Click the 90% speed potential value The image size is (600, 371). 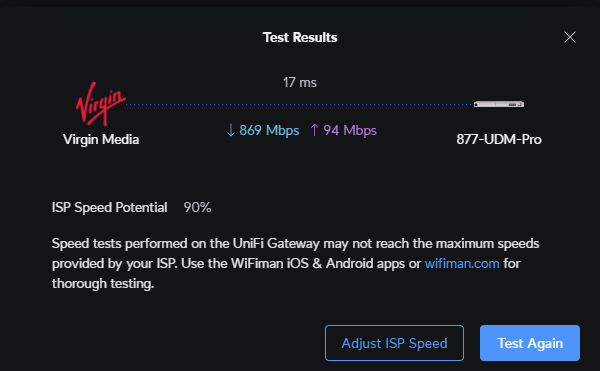coord(197,208)
